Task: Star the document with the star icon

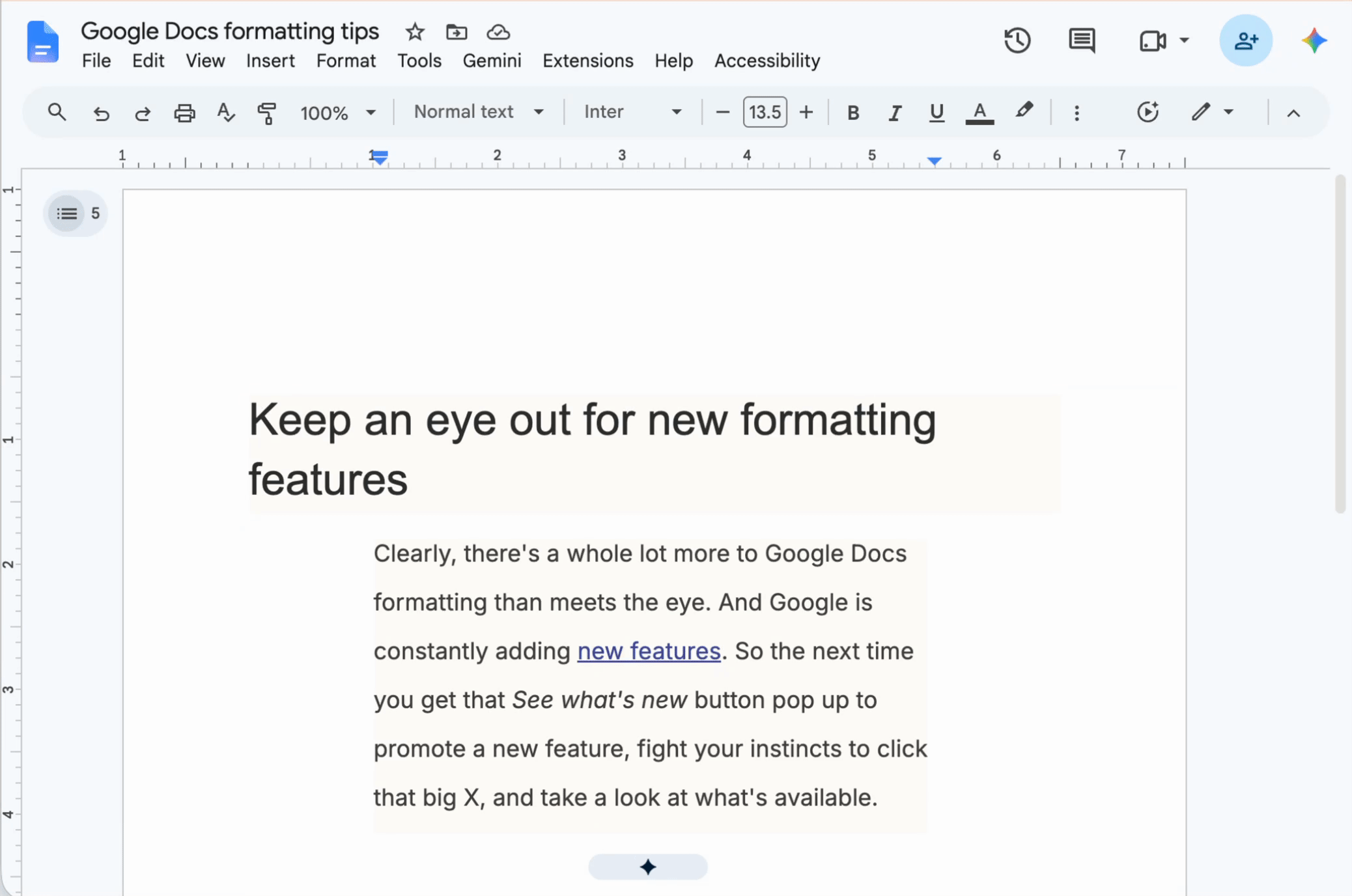Action: click(x=415, y=31)
